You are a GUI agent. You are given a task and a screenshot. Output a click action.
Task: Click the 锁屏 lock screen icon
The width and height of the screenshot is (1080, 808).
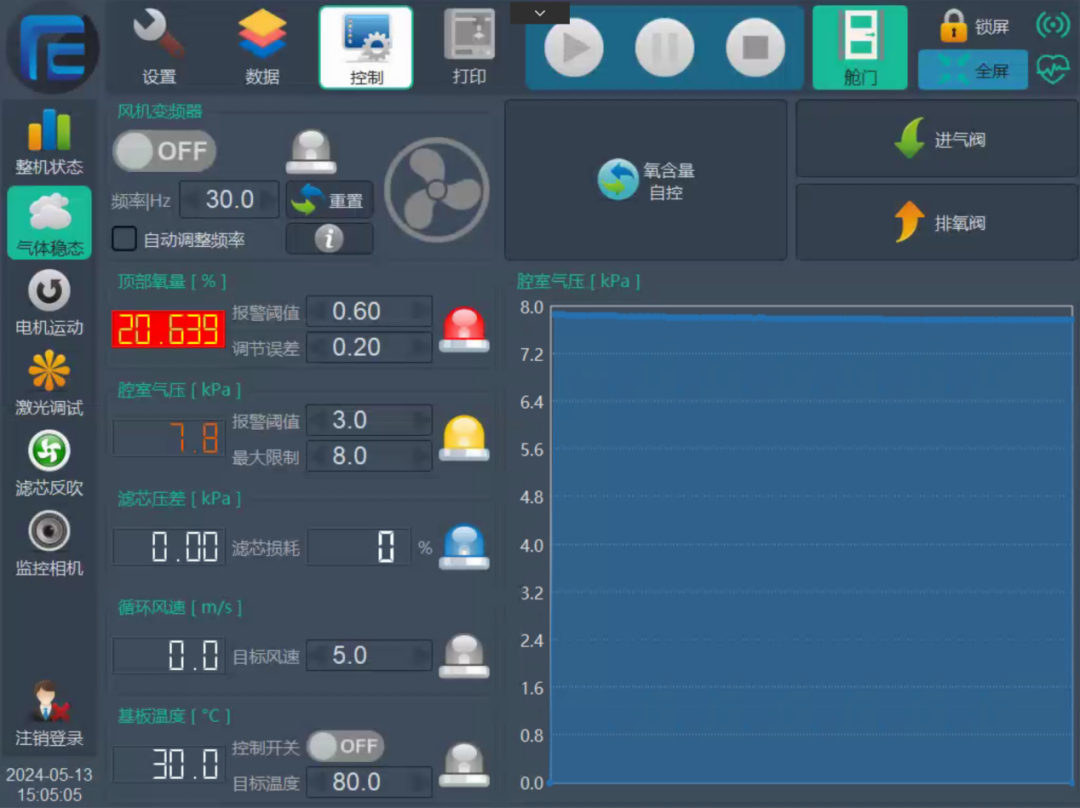[953, 26]
